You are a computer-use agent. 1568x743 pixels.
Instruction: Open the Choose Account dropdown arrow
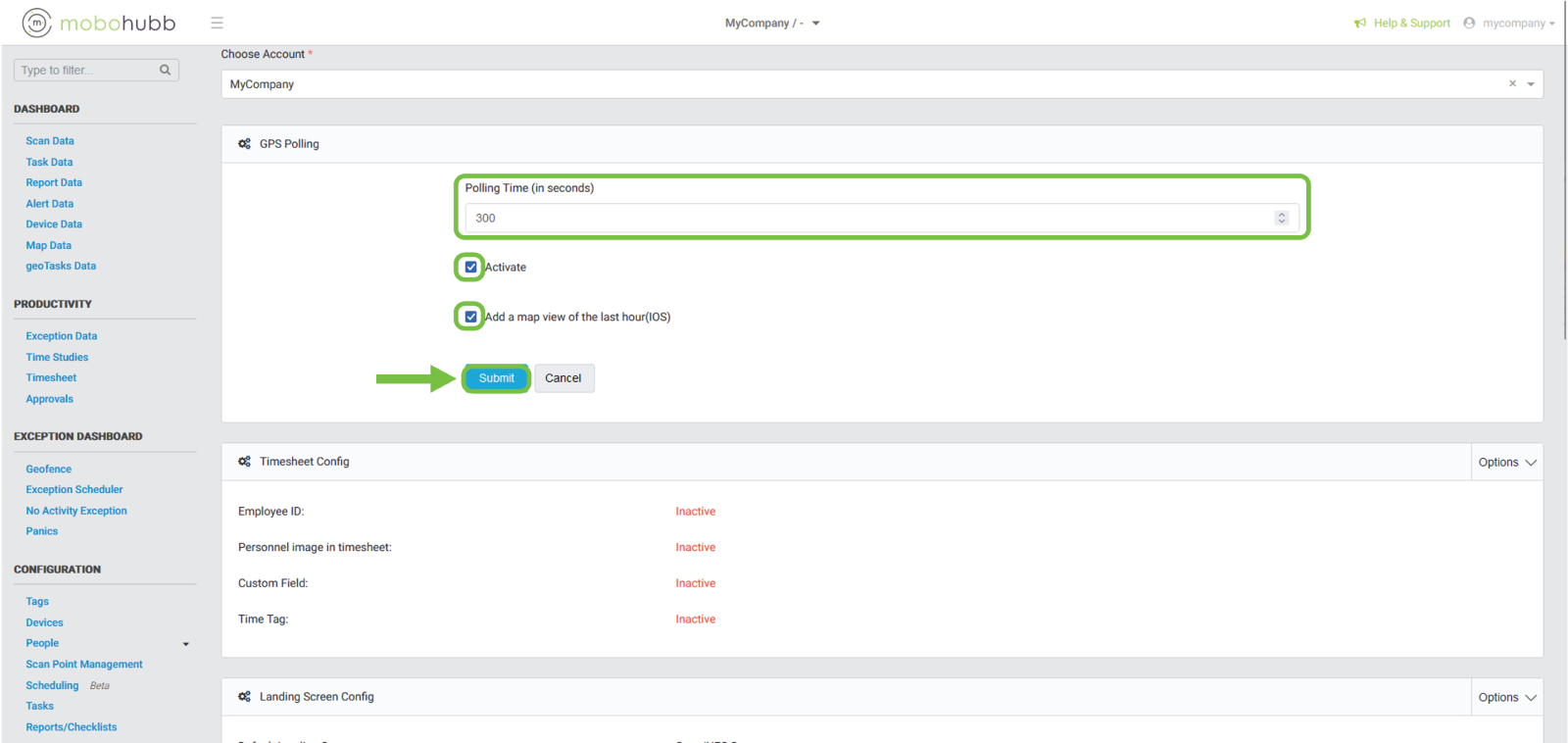click(x=1531, y=84)
